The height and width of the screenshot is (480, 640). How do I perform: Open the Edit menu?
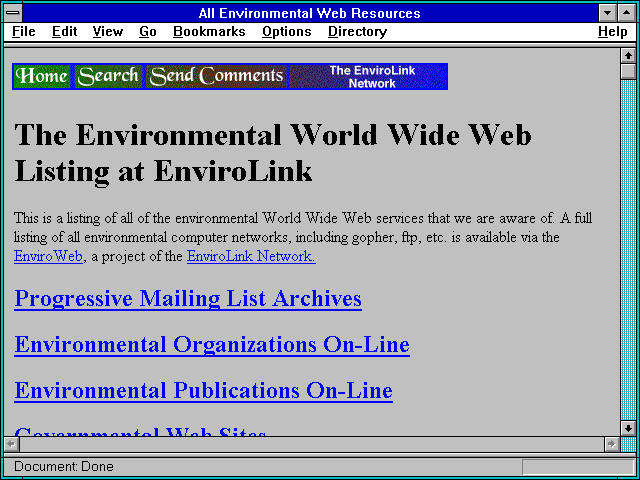(x=64, y=32)
